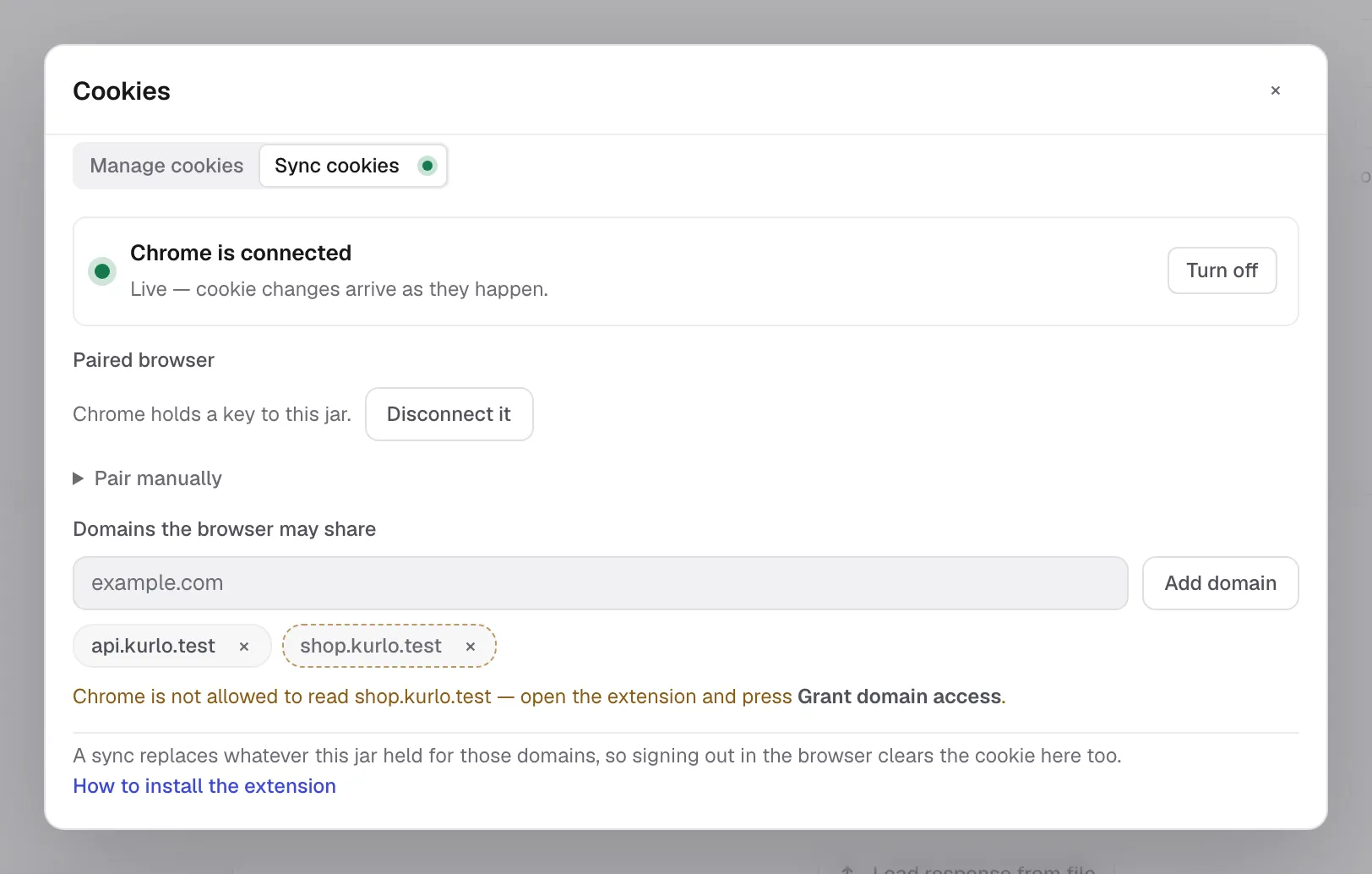Click the shop.kurlo.test domain label
The height and width of the screenshot is (874, 1372).
point(371,646)
